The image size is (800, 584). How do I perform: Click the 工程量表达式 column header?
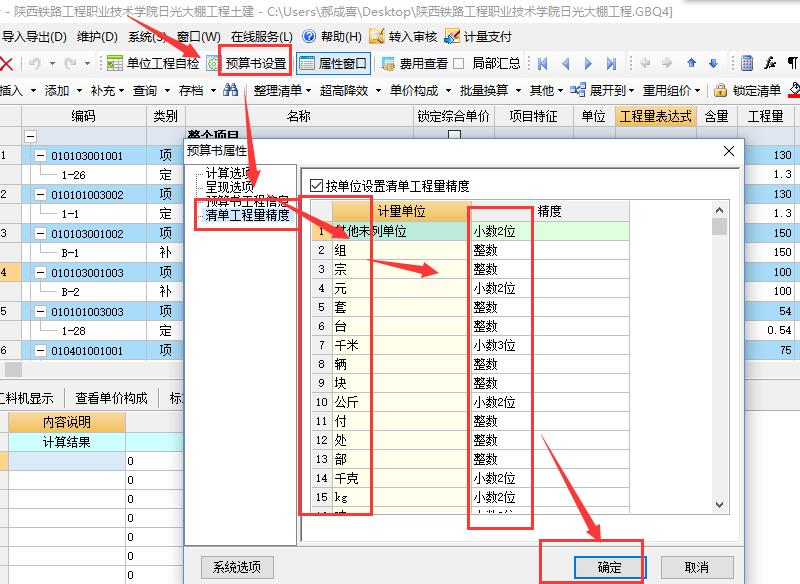pos(656,116)
